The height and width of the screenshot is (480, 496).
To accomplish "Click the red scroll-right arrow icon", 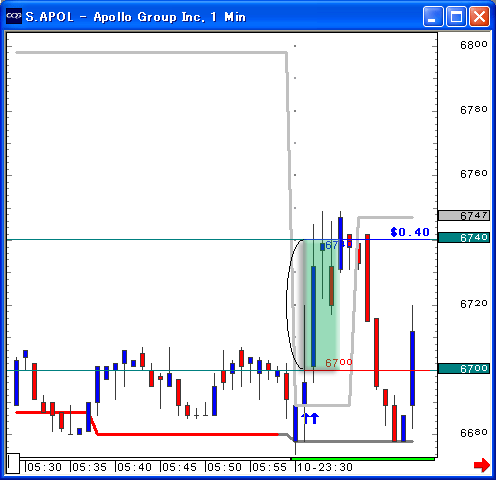I will click(x=482, y=465).
